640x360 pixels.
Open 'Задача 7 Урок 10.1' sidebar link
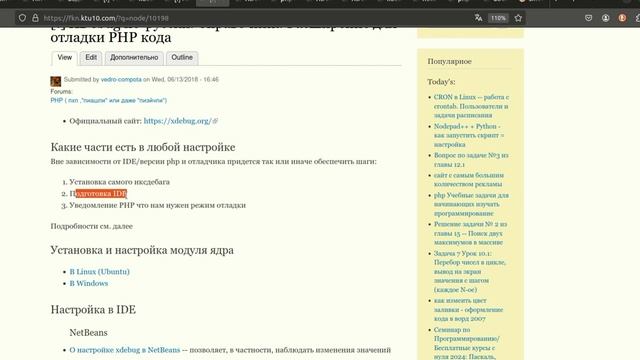pyautogui.click(x=470, y=271)
